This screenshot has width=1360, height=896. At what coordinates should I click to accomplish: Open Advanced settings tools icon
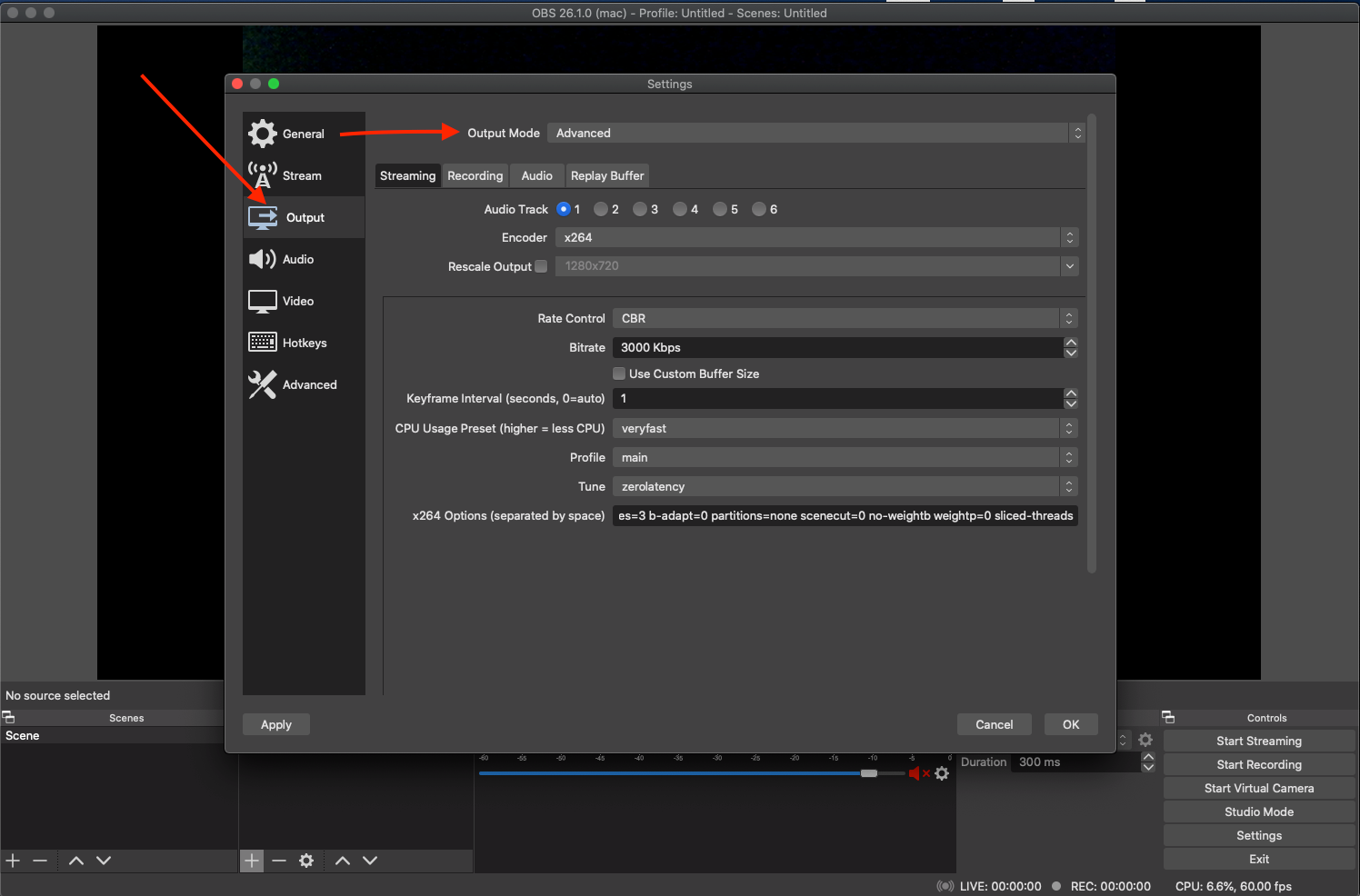[x=263, y=384]
